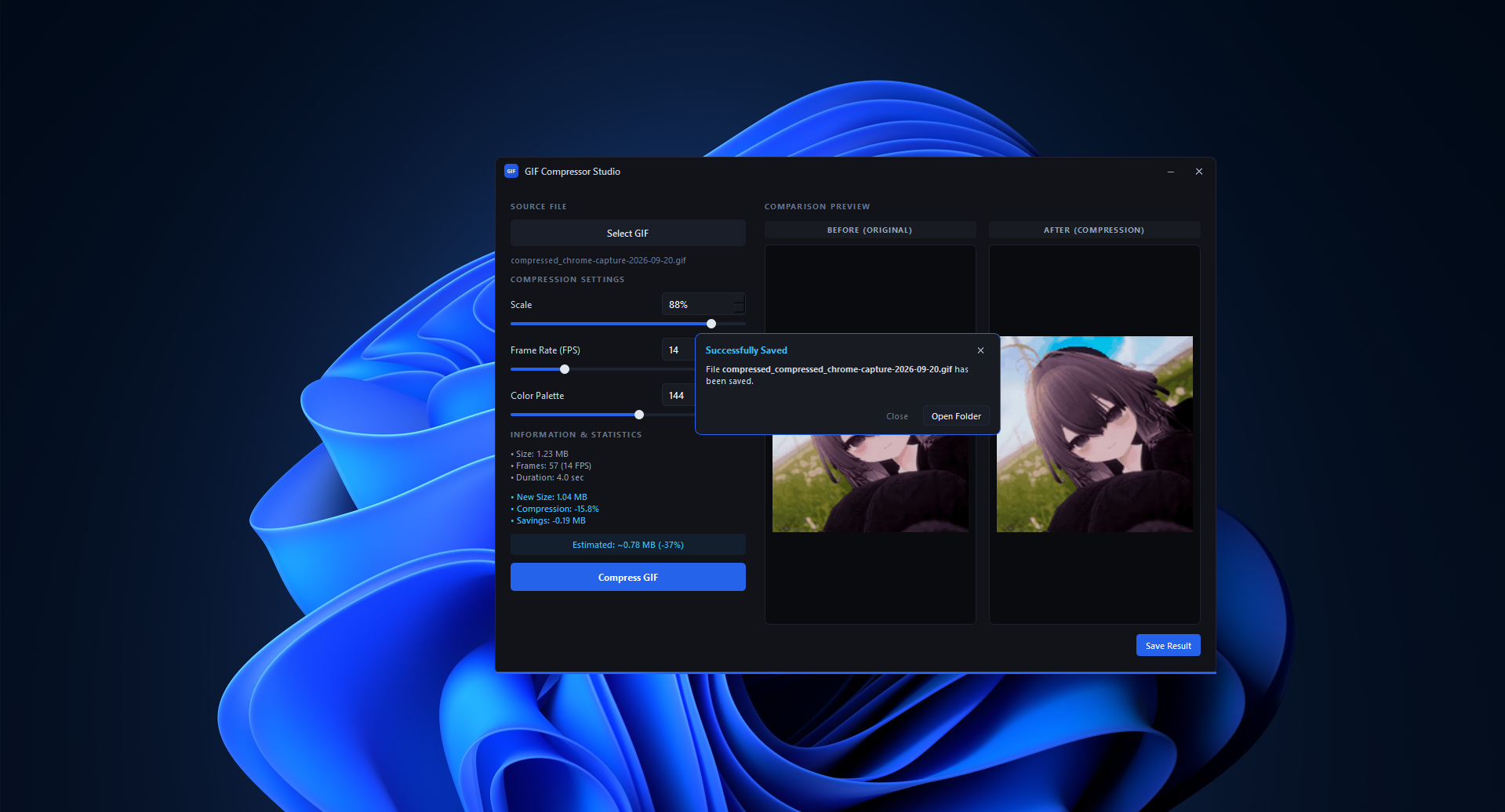Click Close in the save dialog
The image size is (1505, 812).
896,416
